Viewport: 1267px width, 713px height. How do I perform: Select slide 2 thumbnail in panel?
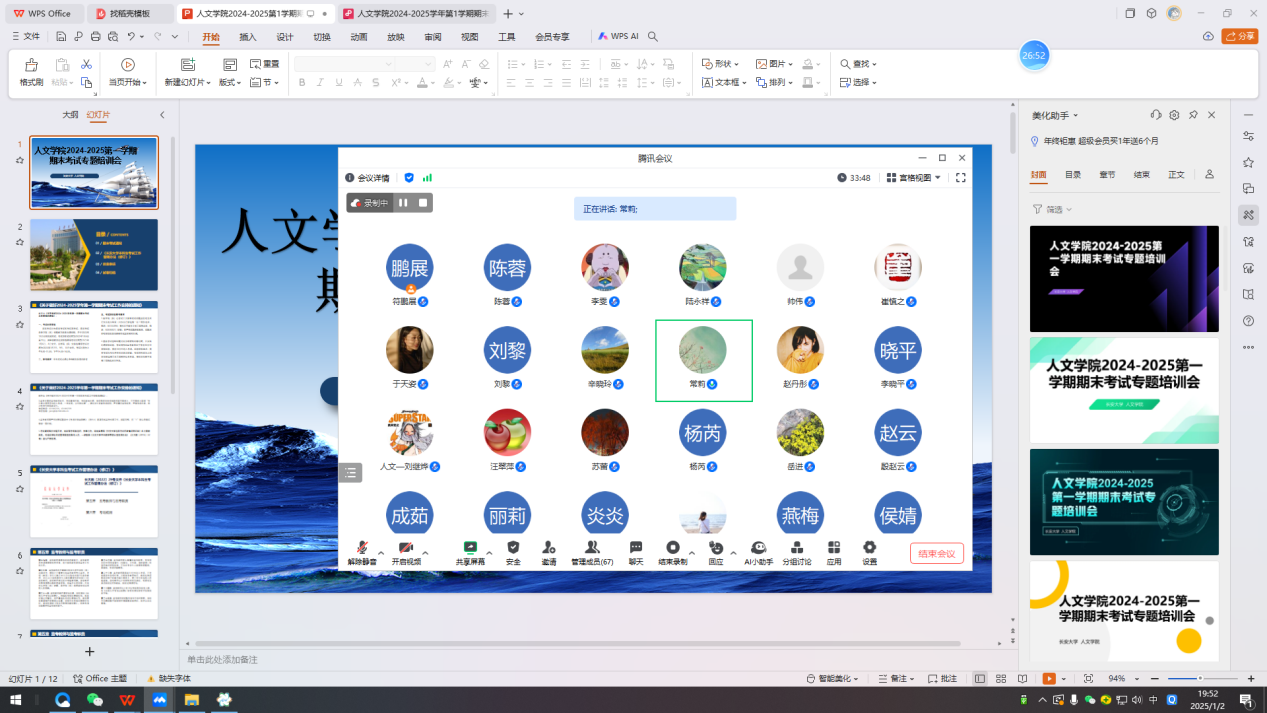coord(94,256)
